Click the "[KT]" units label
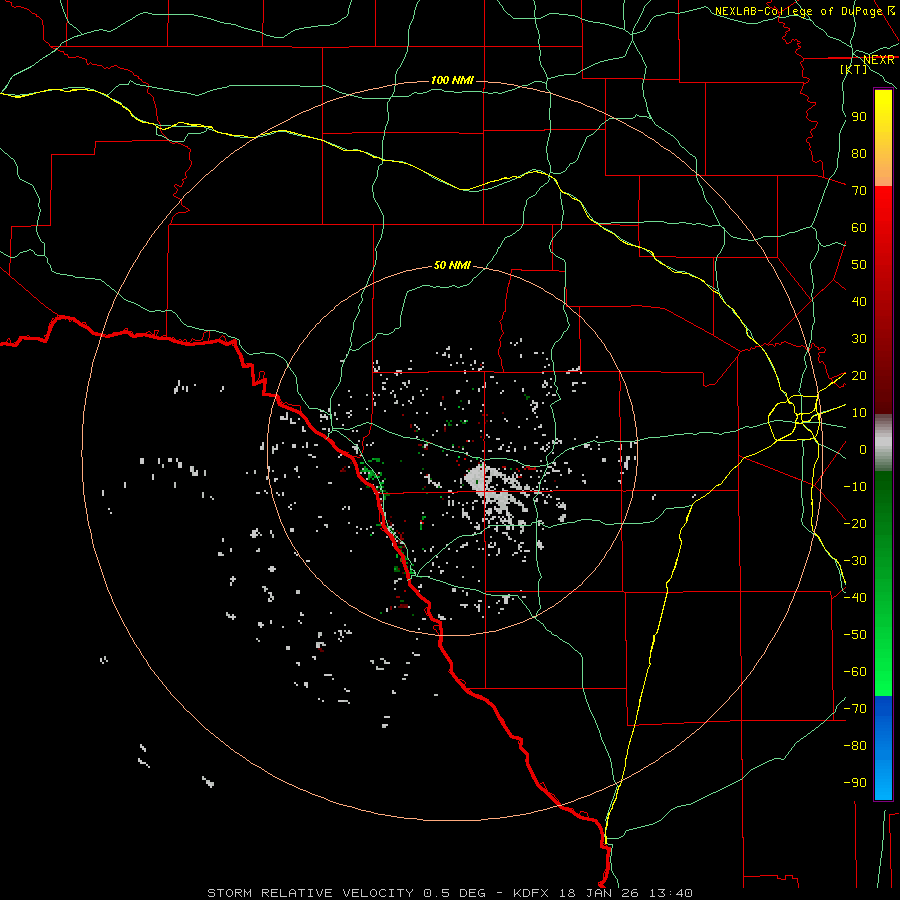 pyautogui.click(x=854, y=69)
